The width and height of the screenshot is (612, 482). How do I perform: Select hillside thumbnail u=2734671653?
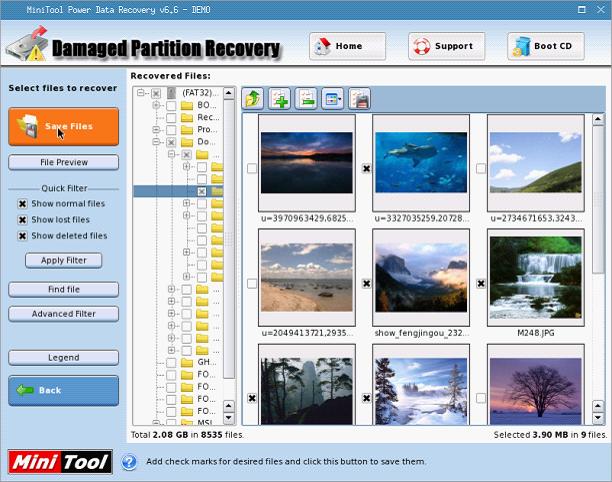536,163
